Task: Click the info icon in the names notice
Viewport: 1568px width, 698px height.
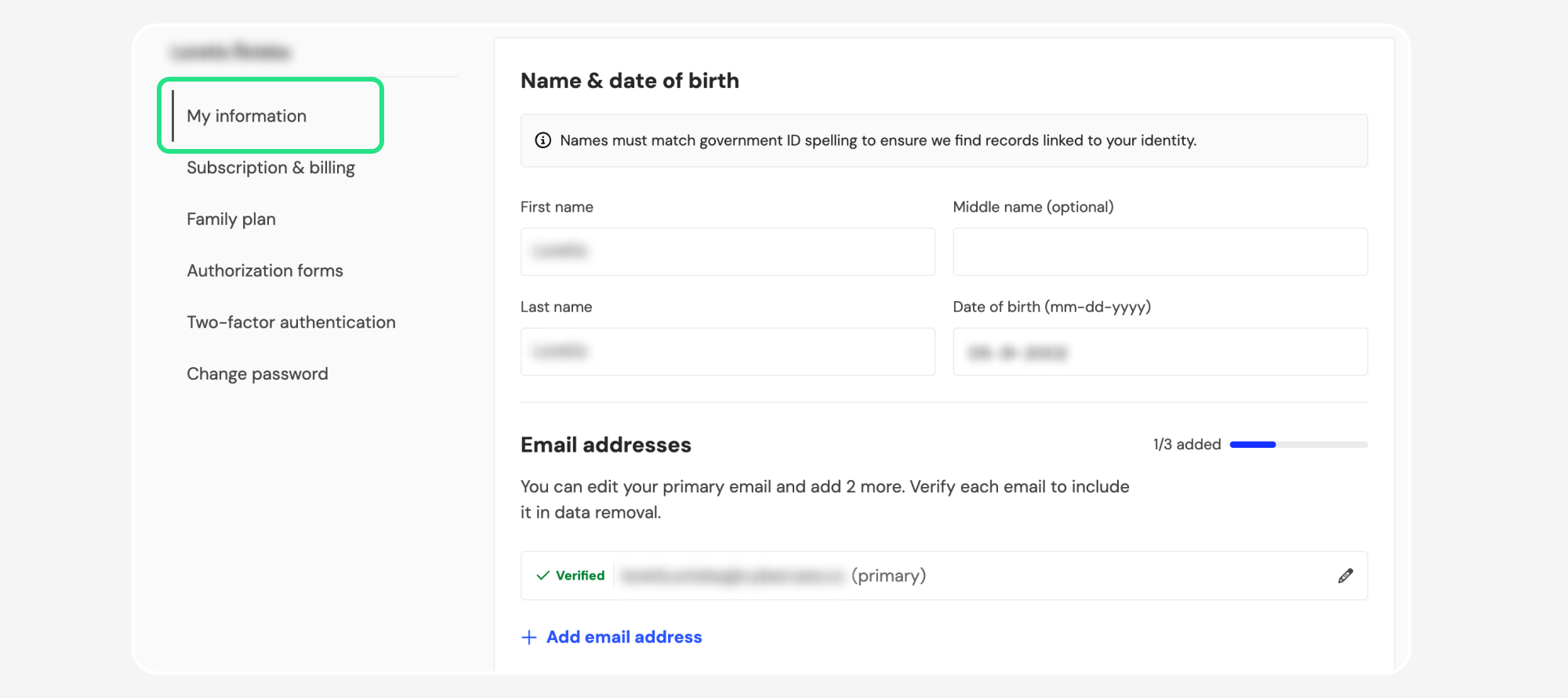Action: coord(543,140)
